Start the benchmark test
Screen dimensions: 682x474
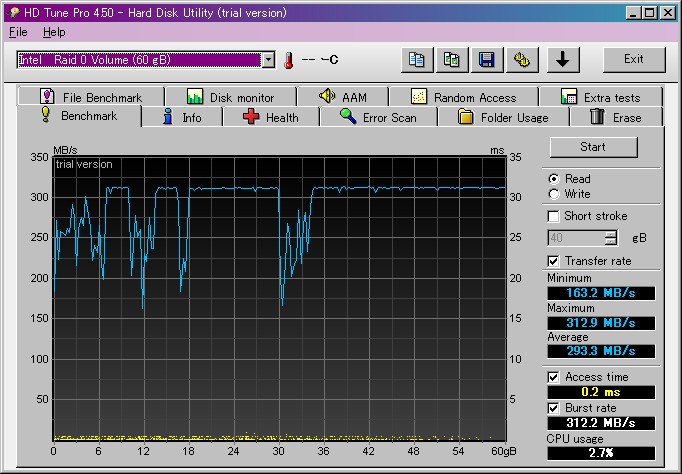coord(593,147)
